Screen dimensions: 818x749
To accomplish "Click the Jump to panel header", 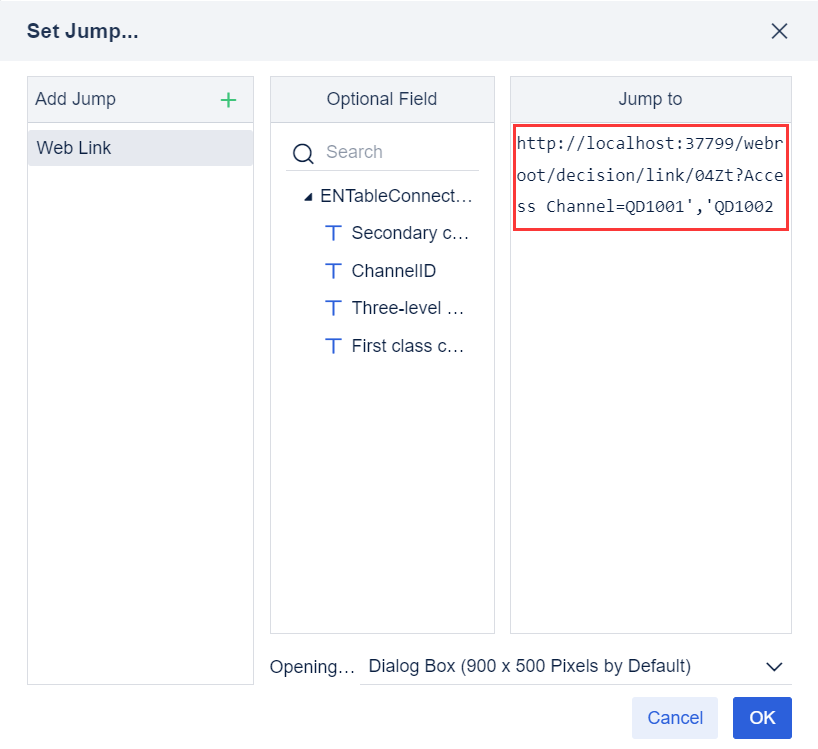I will click(650, 99).
